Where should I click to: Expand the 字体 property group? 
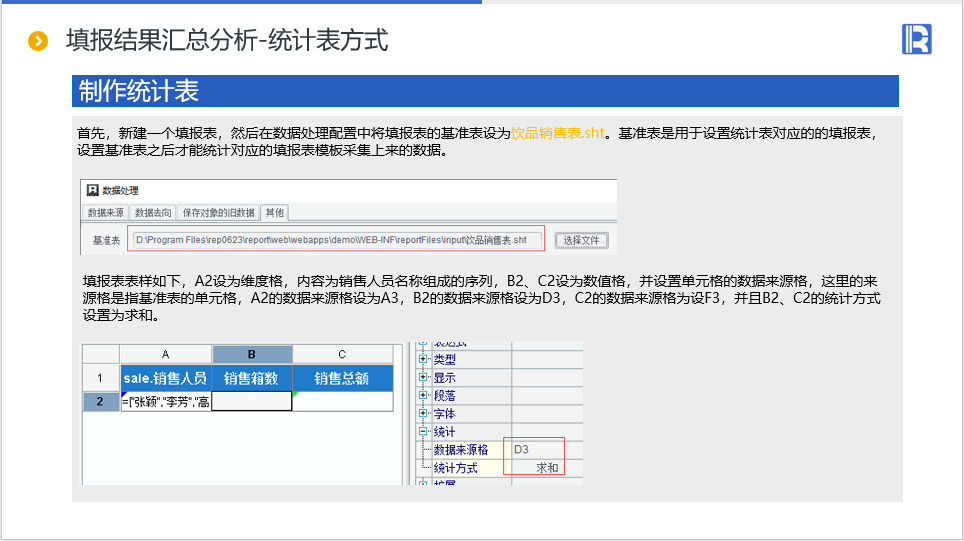click(423, 413)
